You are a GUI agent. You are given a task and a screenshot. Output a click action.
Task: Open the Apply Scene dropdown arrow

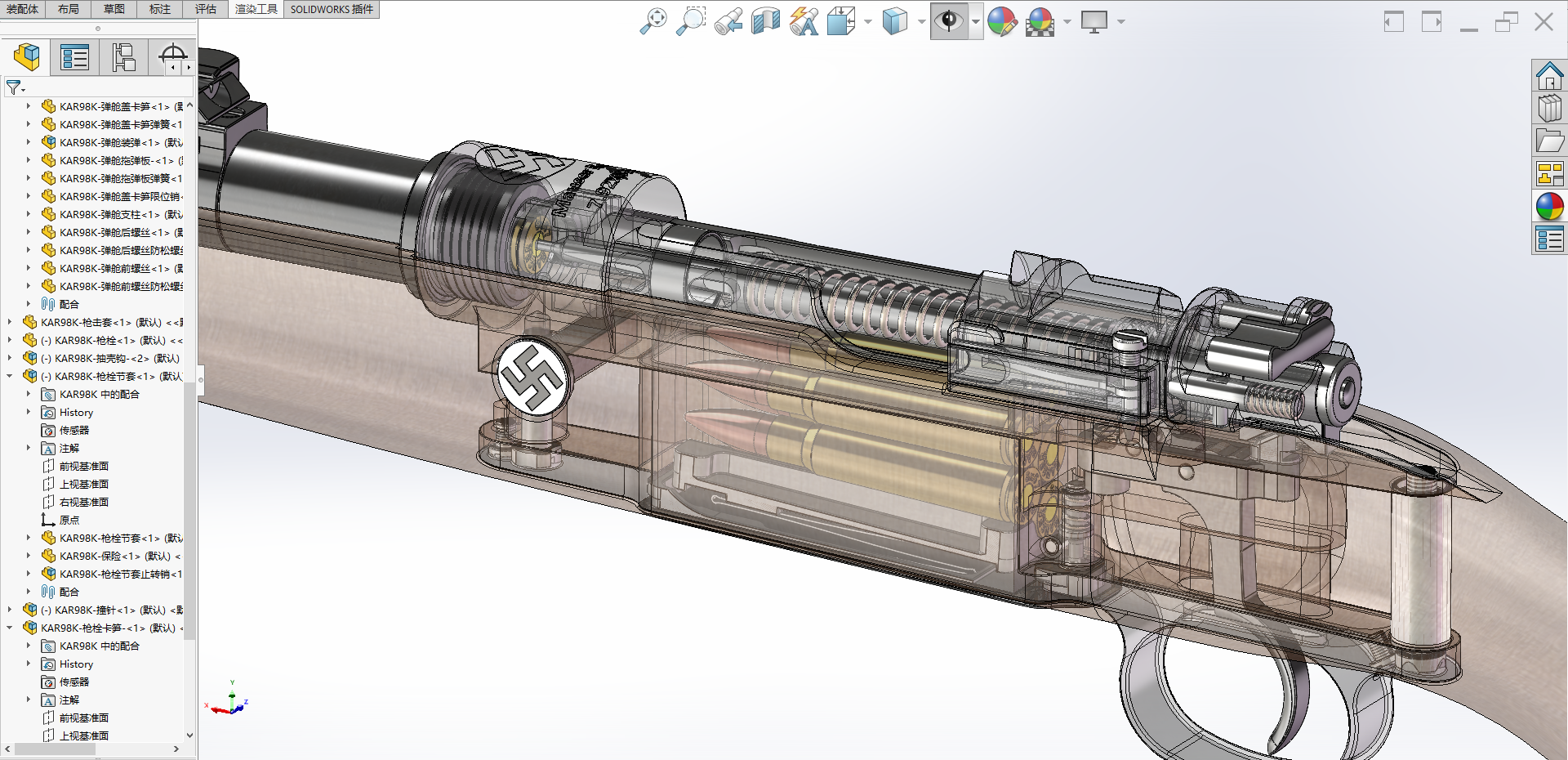point(1067,22)
